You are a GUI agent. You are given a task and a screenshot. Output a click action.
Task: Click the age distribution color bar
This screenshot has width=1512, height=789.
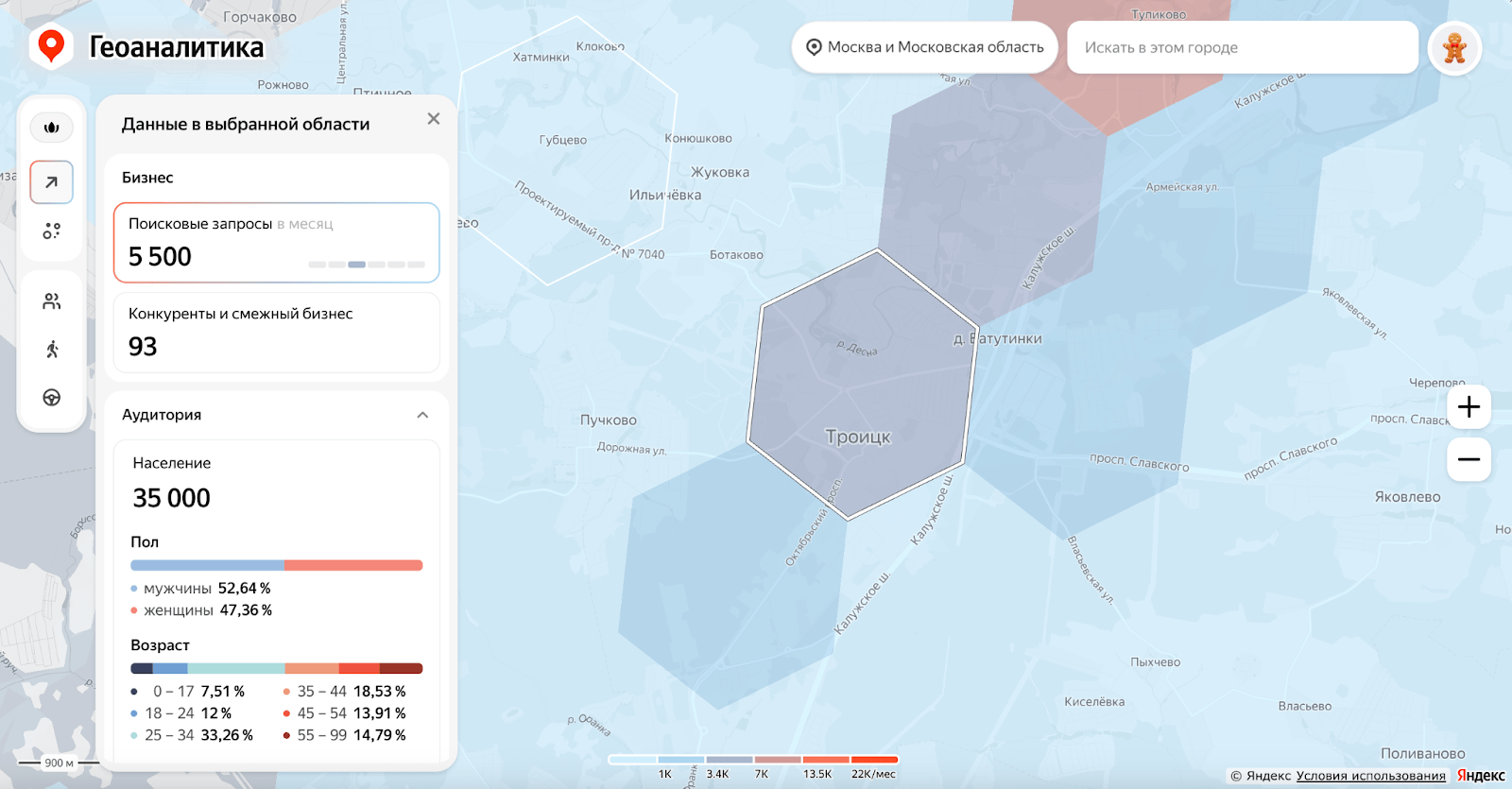coord(277,668)
